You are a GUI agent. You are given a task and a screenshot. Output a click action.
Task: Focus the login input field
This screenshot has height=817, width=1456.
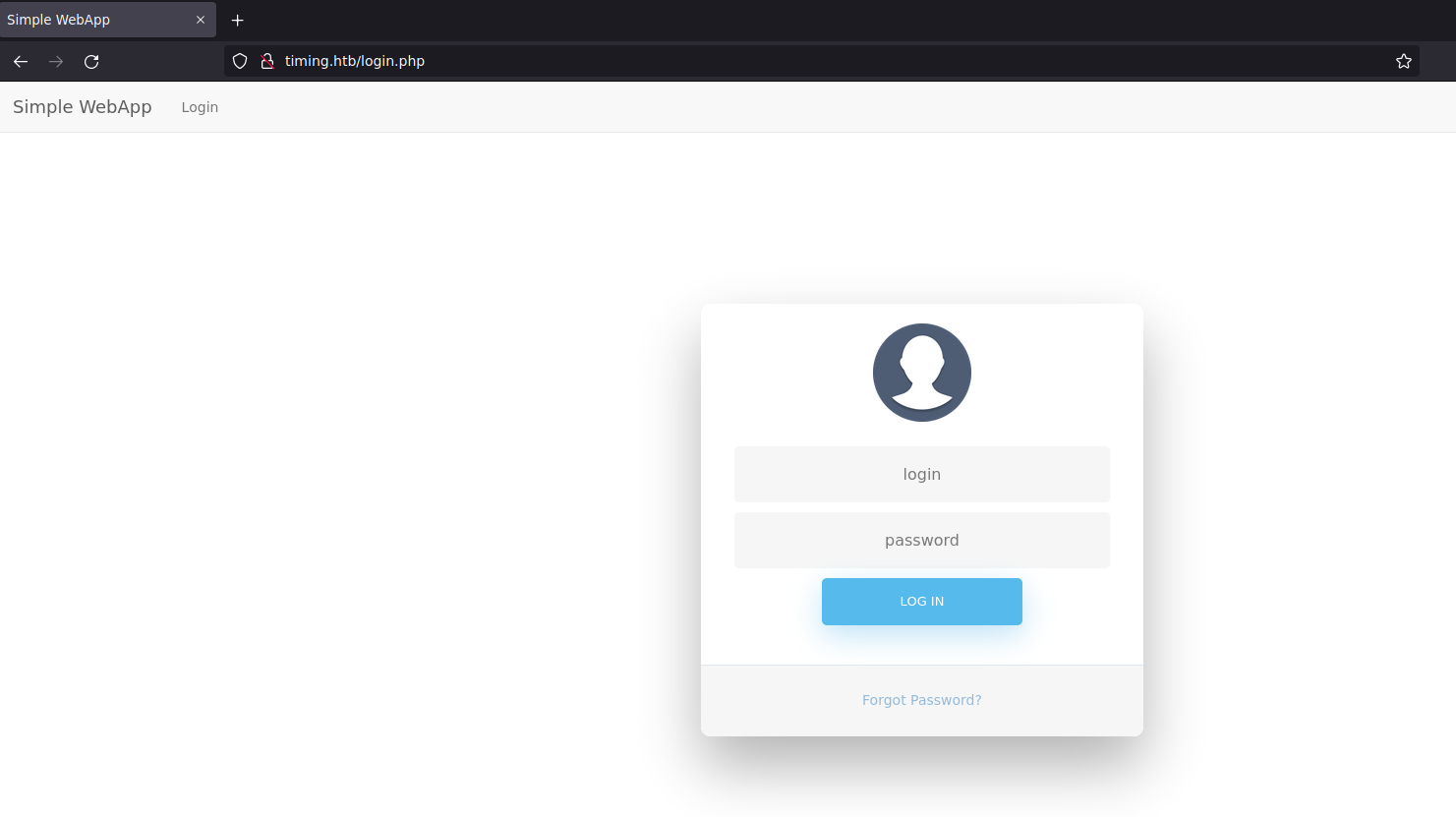tap(922, 474)
